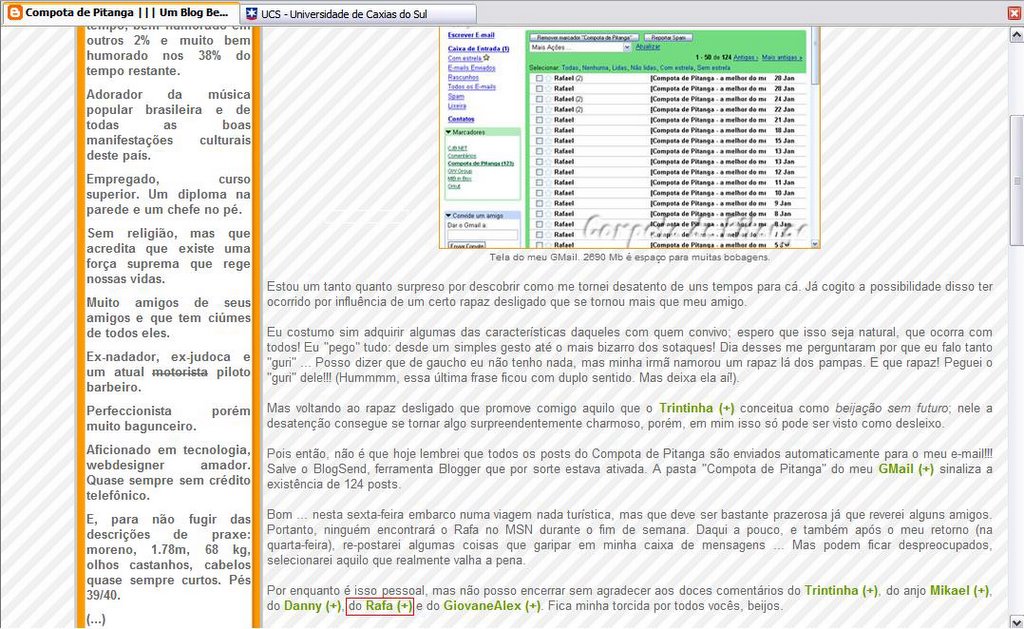Screen dimensions: 1024x629
Task: Click 'Lixeira' in the Gmail image
Action: (x=457, y=106)
